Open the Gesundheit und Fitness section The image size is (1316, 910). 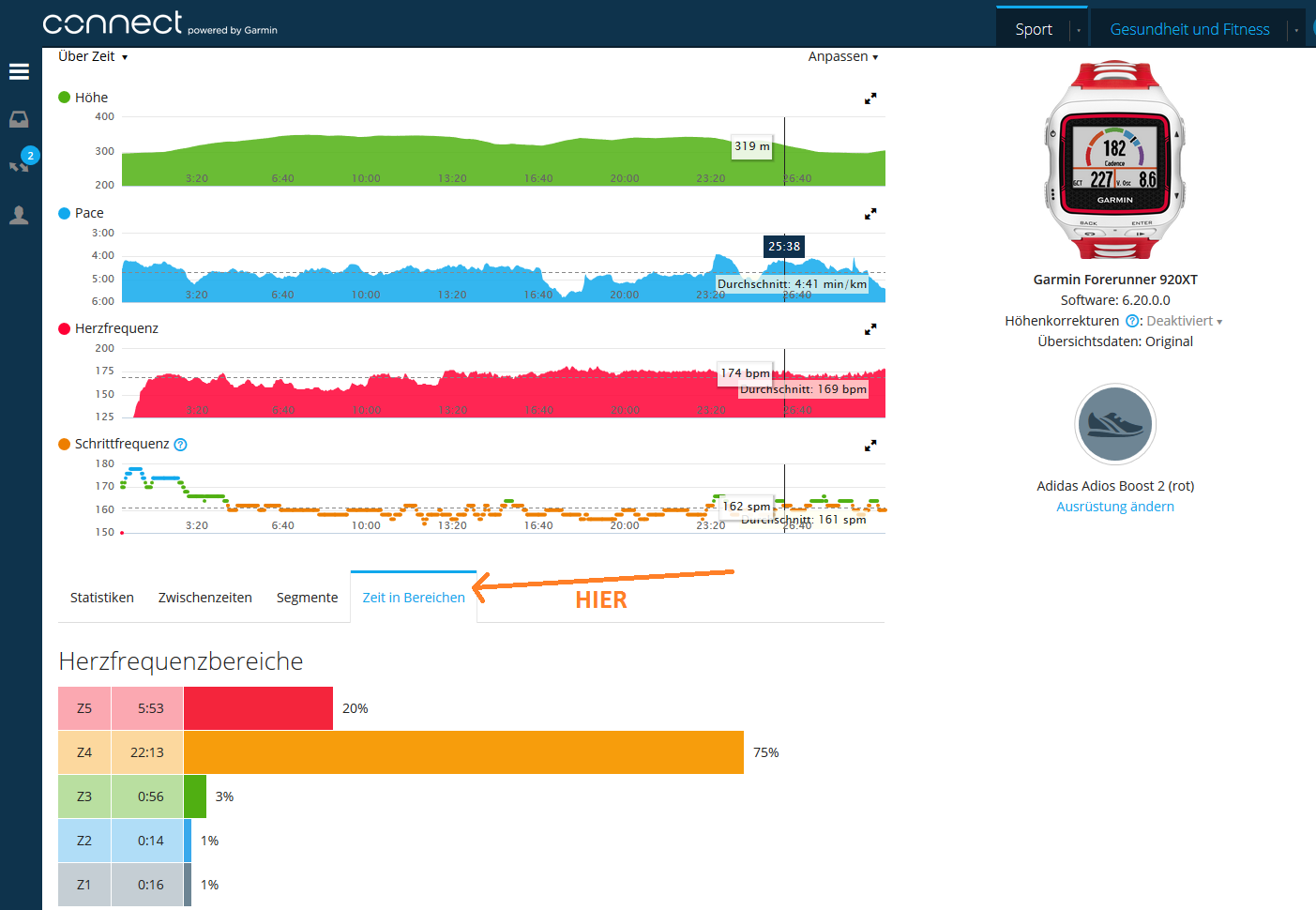pos(1189,29)
